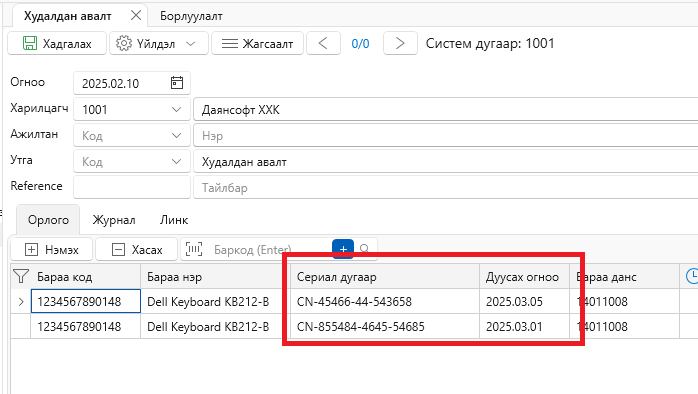Open the Линк tab

(174, 220)
